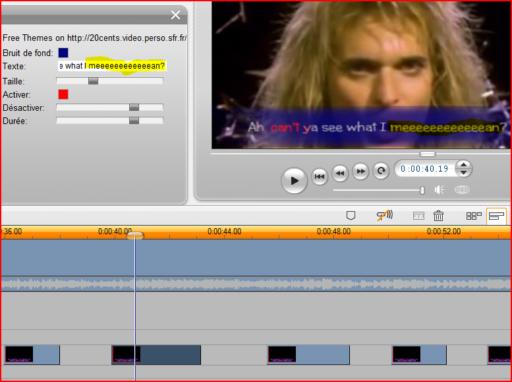Viewport: 512px width, 382px height.
Task: Click the rewind button
Action: click(x=340, y=173)
